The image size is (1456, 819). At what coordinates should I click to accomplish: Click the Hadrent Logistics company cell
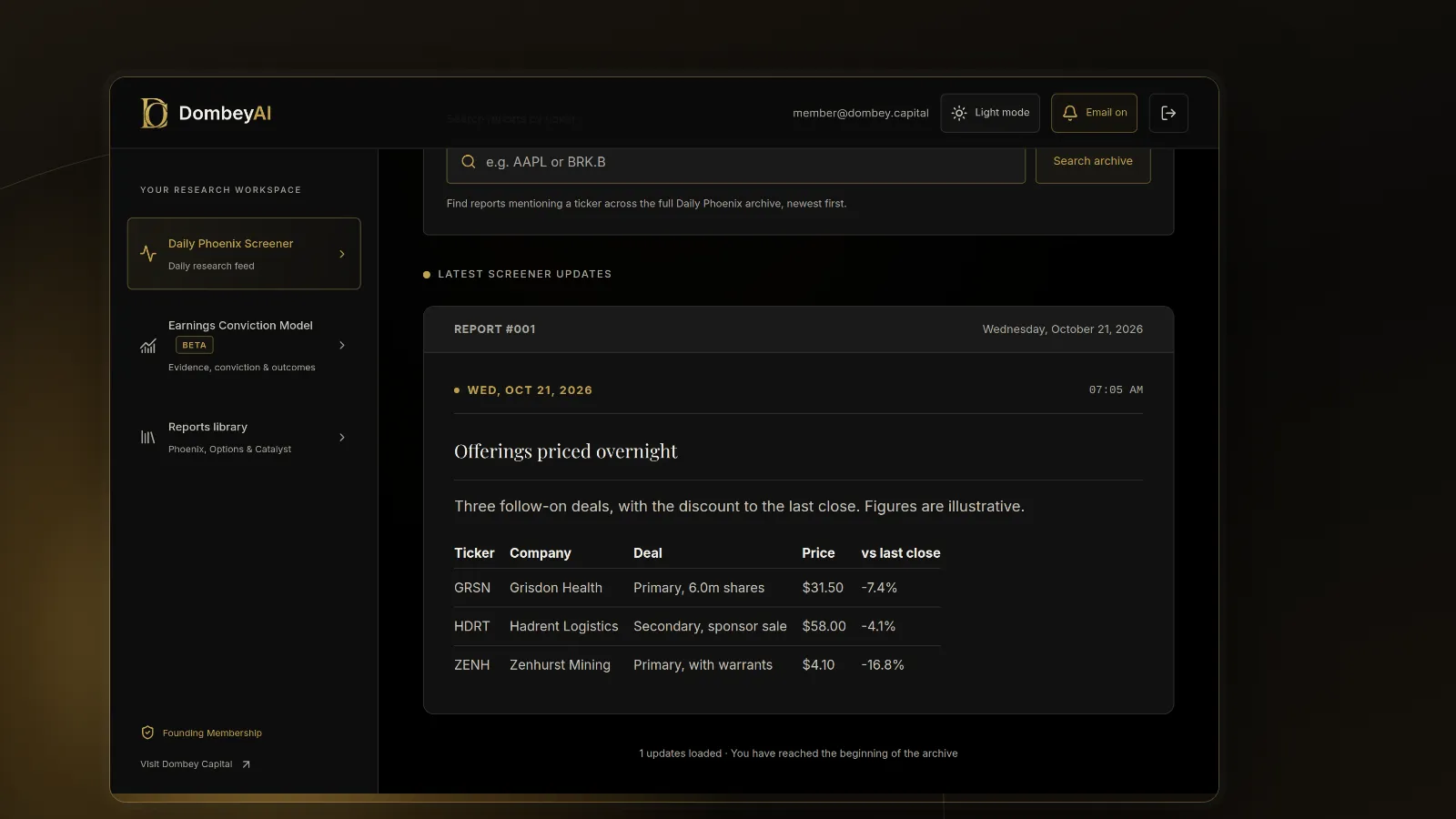564,626
